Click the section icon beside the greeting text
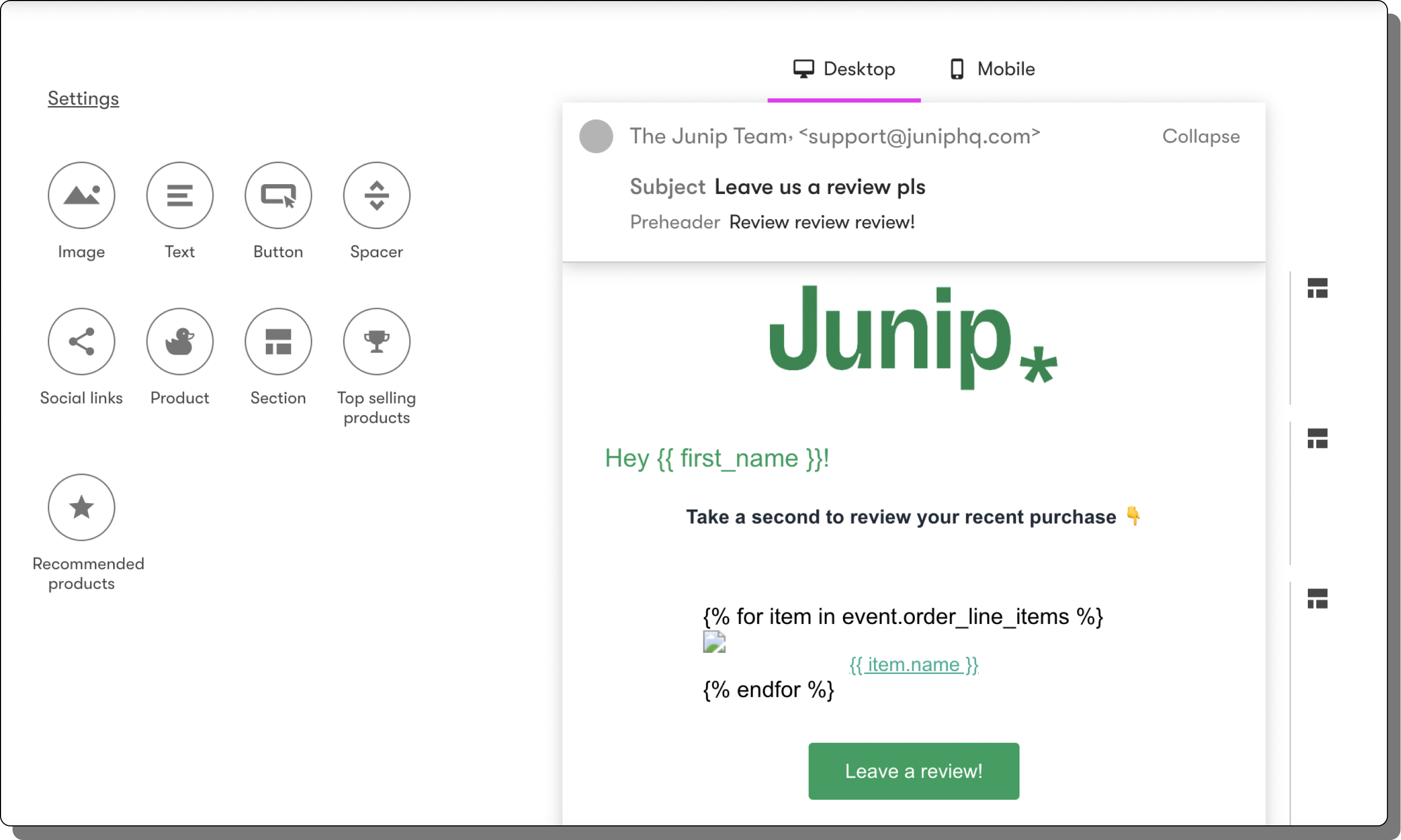This screenshot has width=1401, height=840. [x=1317, y=438]
